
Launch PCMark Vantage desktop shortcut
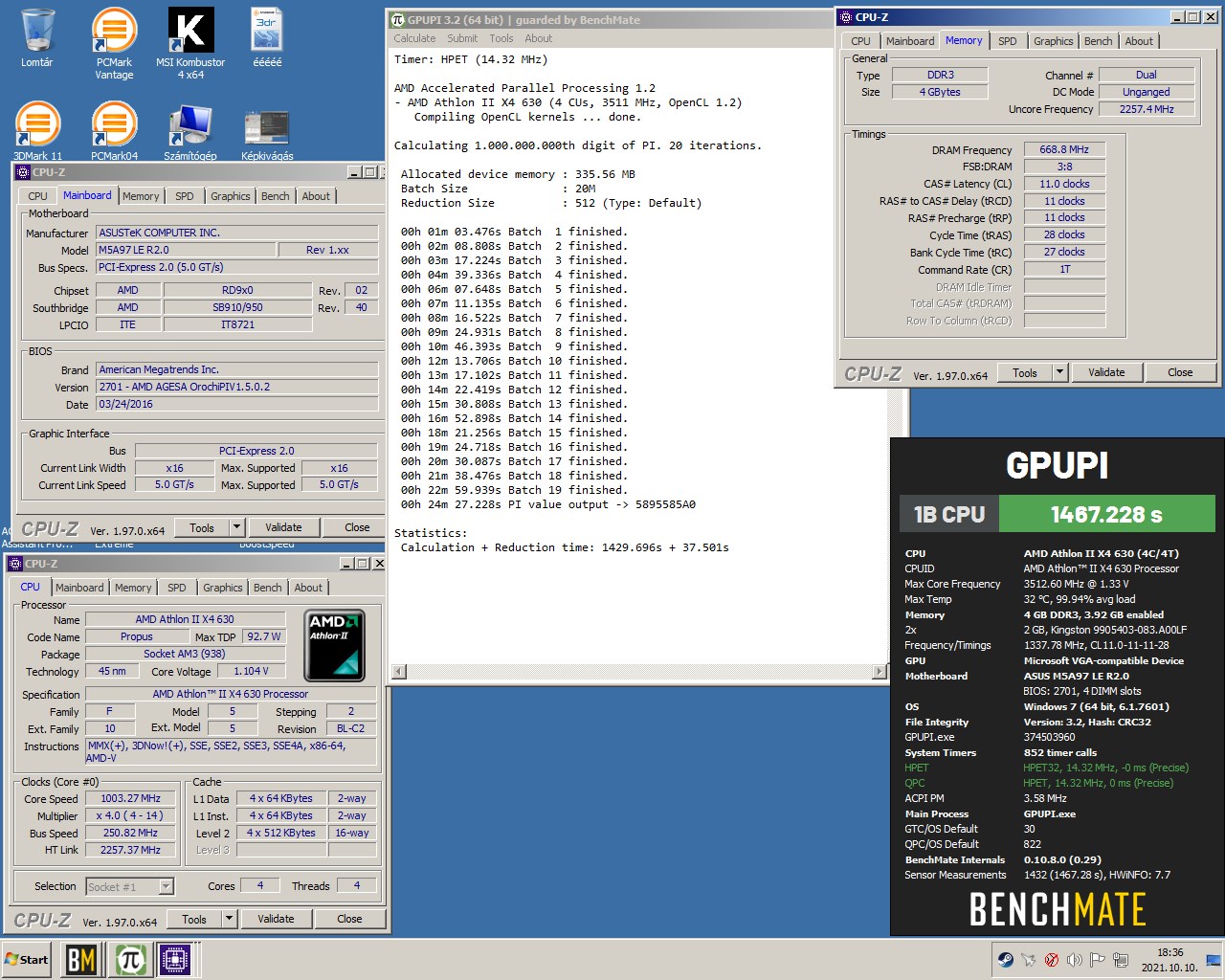coord(114,43)
